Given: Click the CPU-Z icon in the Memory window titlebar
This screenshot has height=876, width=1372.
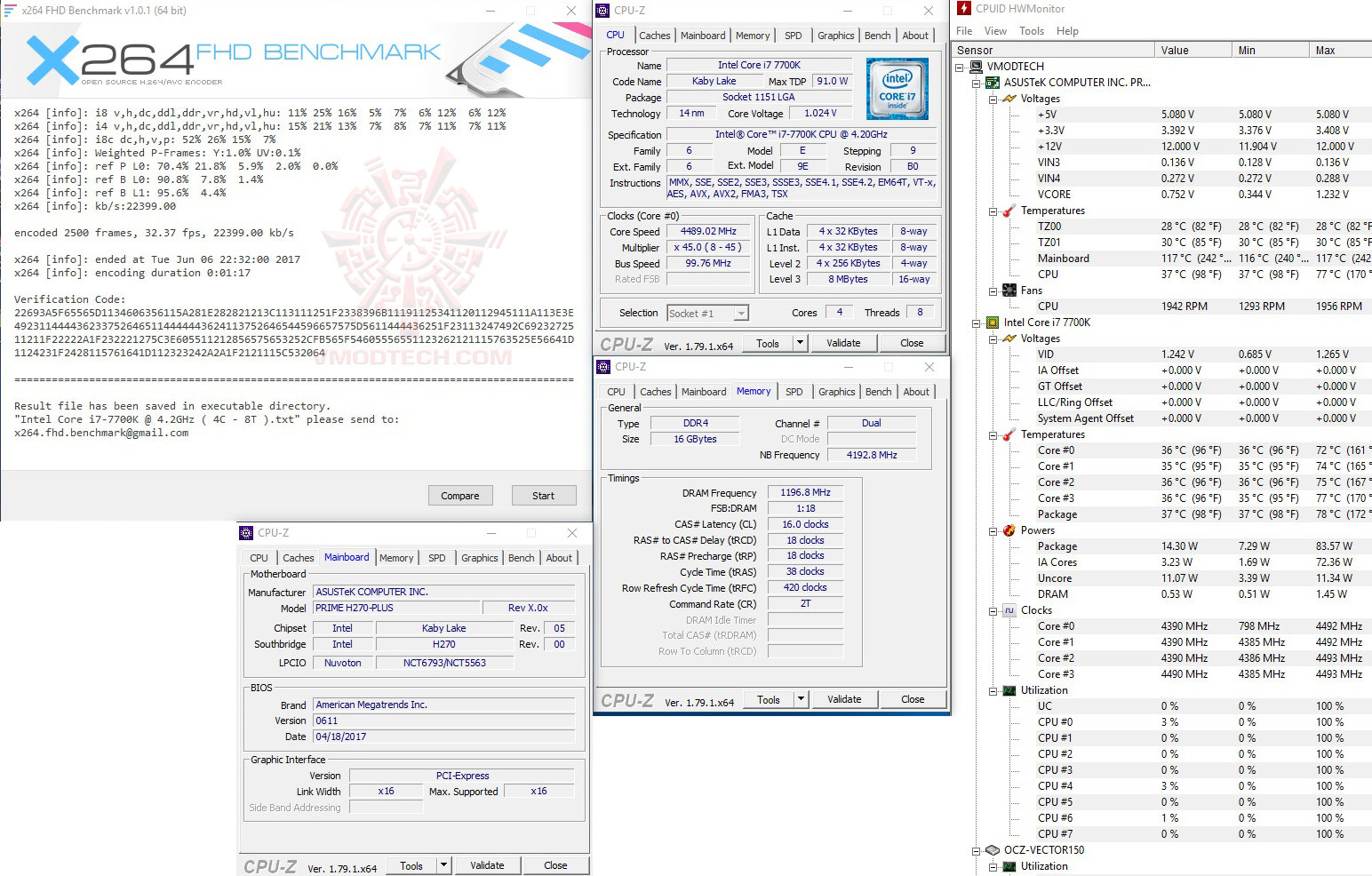Looking at the screenshot, I should click(x=604, y=366).
